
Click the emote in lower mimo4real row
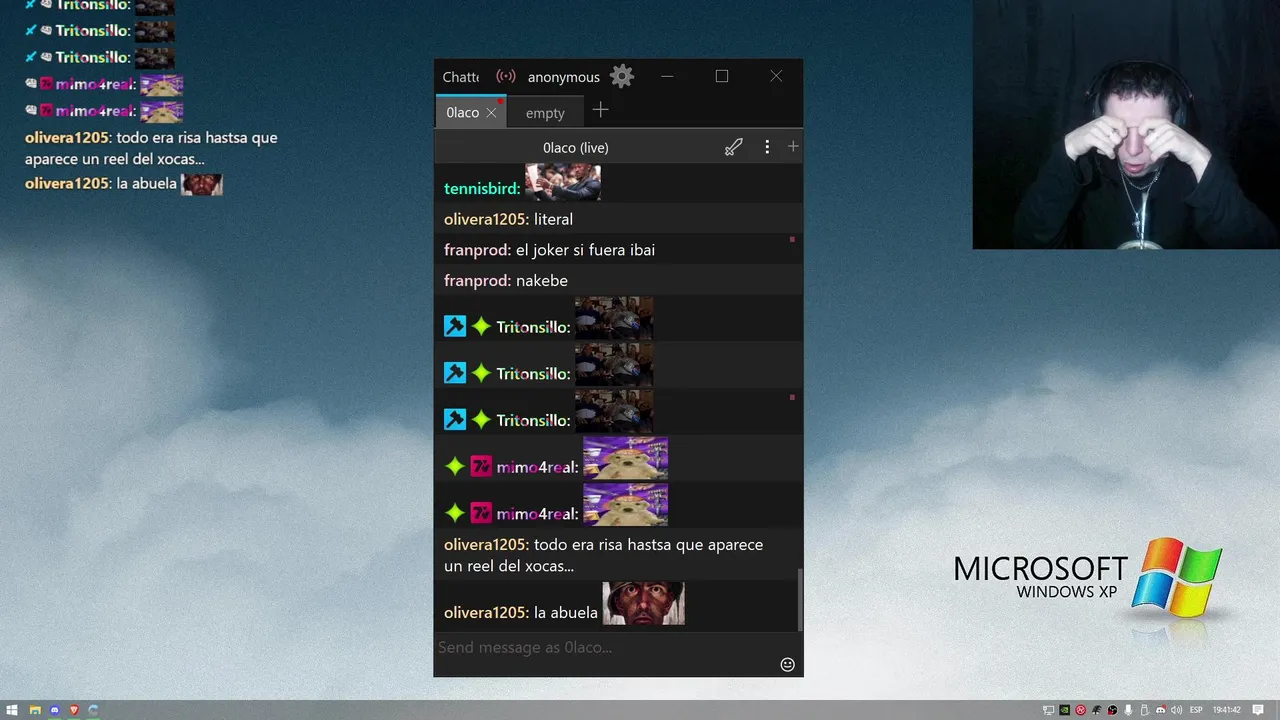tap(625, 505)
